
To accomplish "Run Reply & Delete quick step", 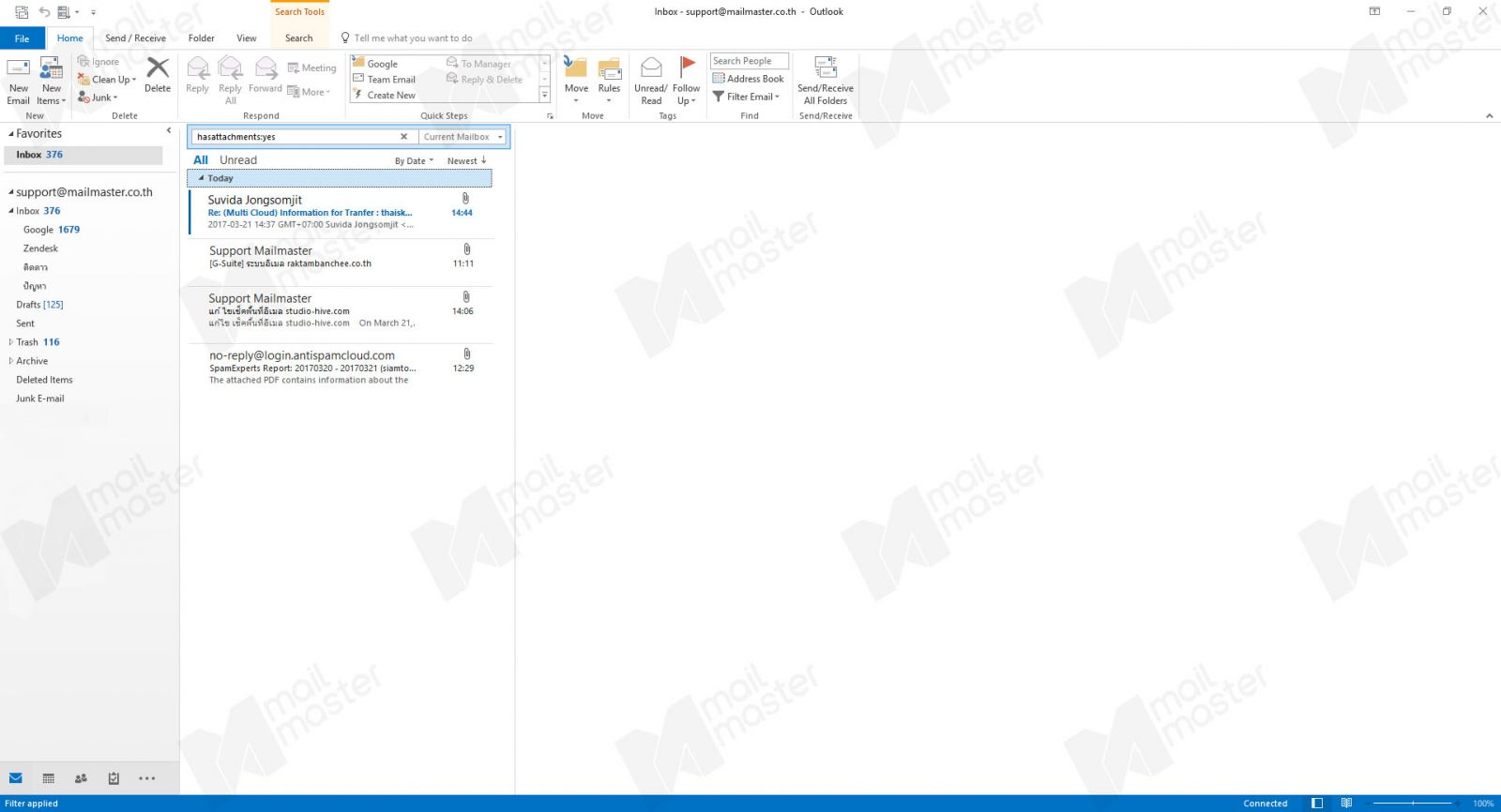I will (x=484, y=80).
